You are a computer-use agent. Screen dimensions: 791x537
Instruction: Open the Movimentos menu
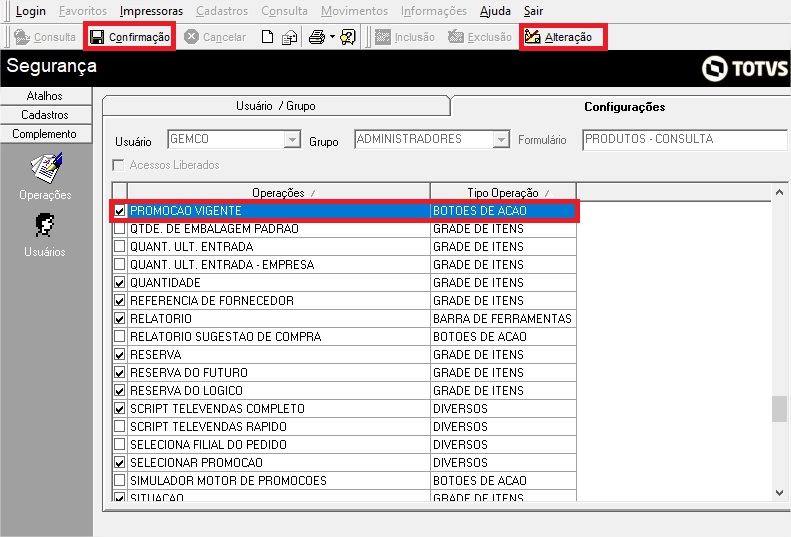click(x=354, y=11)
